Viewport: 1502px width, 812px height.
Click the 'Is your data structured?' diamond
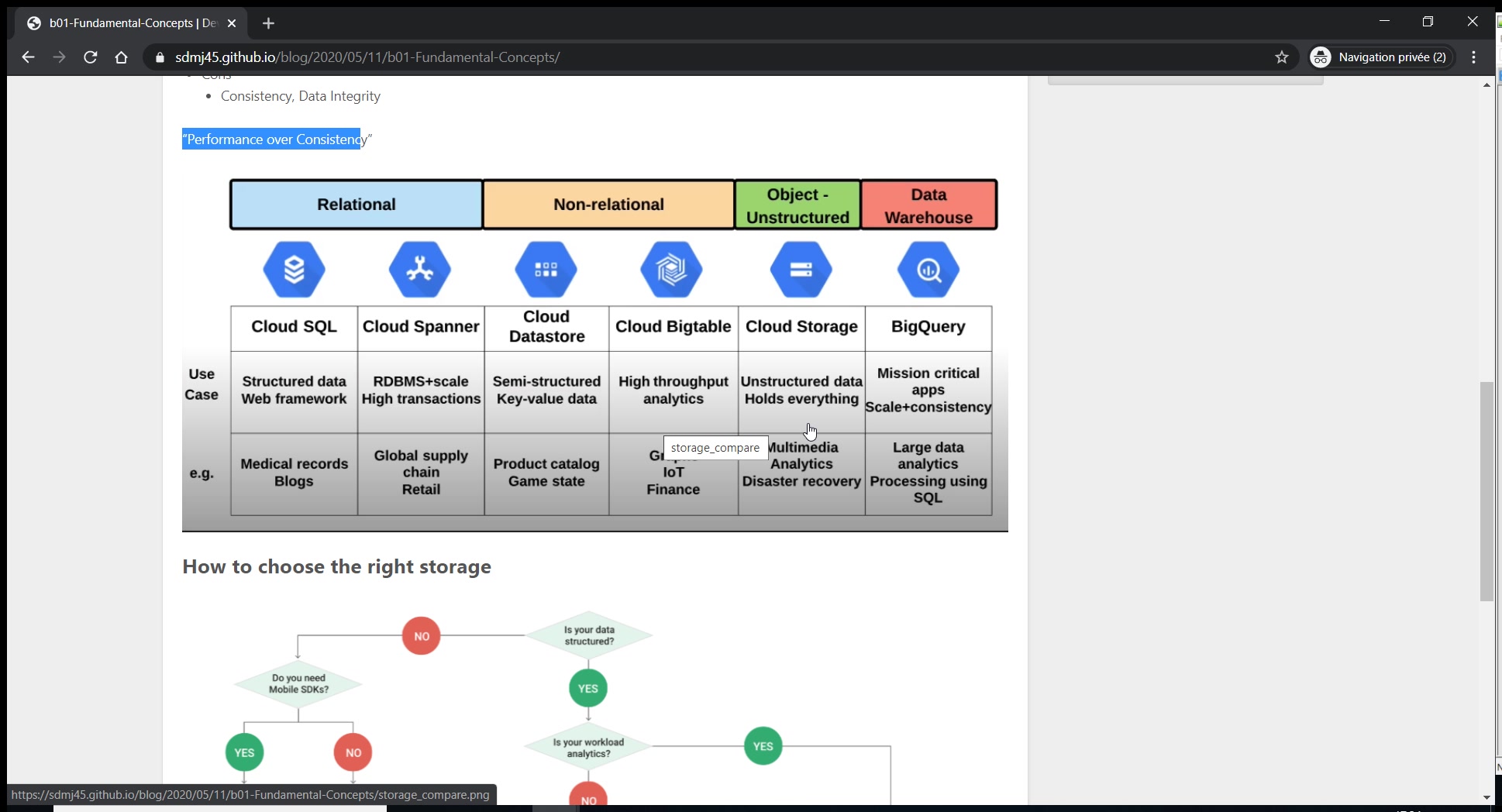pos(589,635)
